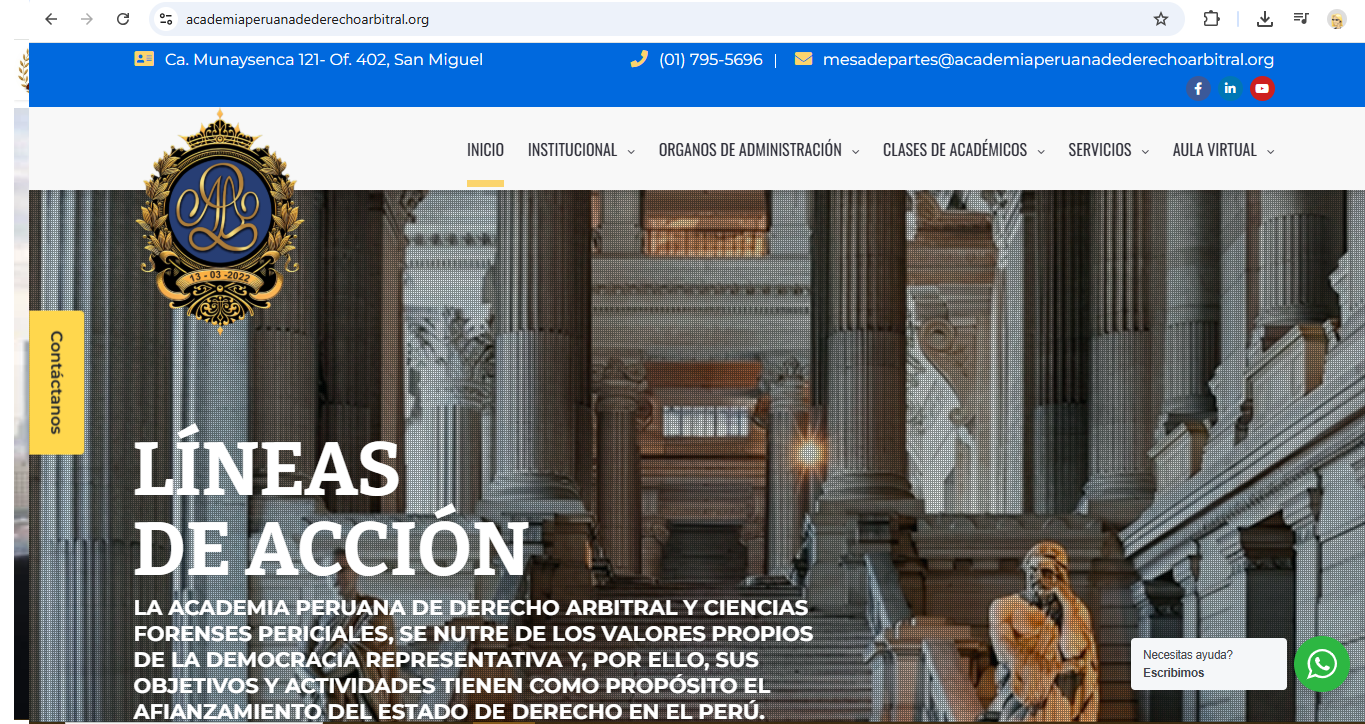Click the browser forward arrow
The width and height of the screenshot is (1365, 724).
87,19
